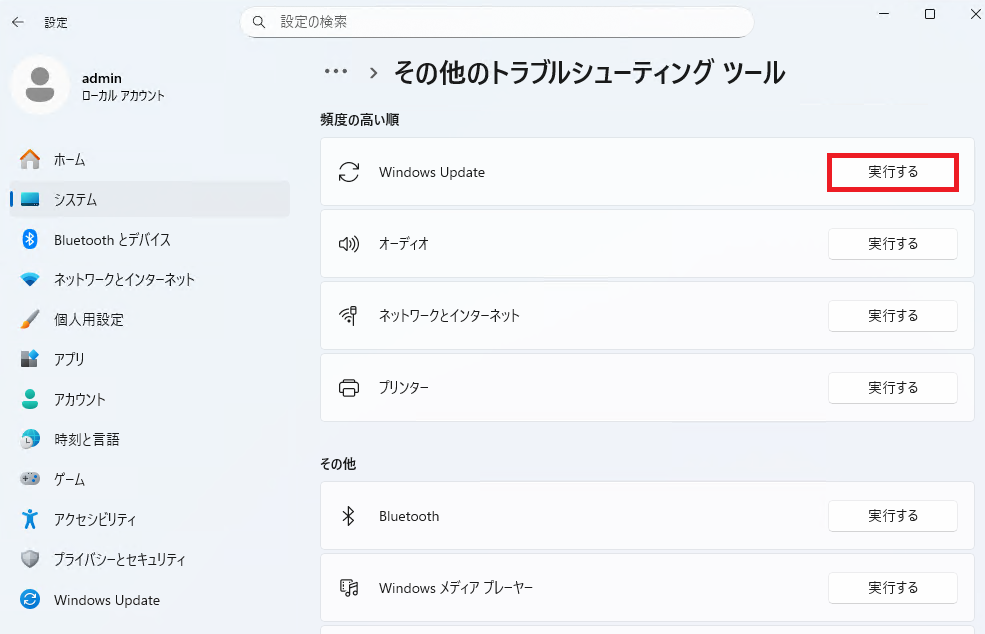Run the Windows メディア プレーヤー troubleshooter
This screenshot has width=985, height=634.
coord(893,588)
